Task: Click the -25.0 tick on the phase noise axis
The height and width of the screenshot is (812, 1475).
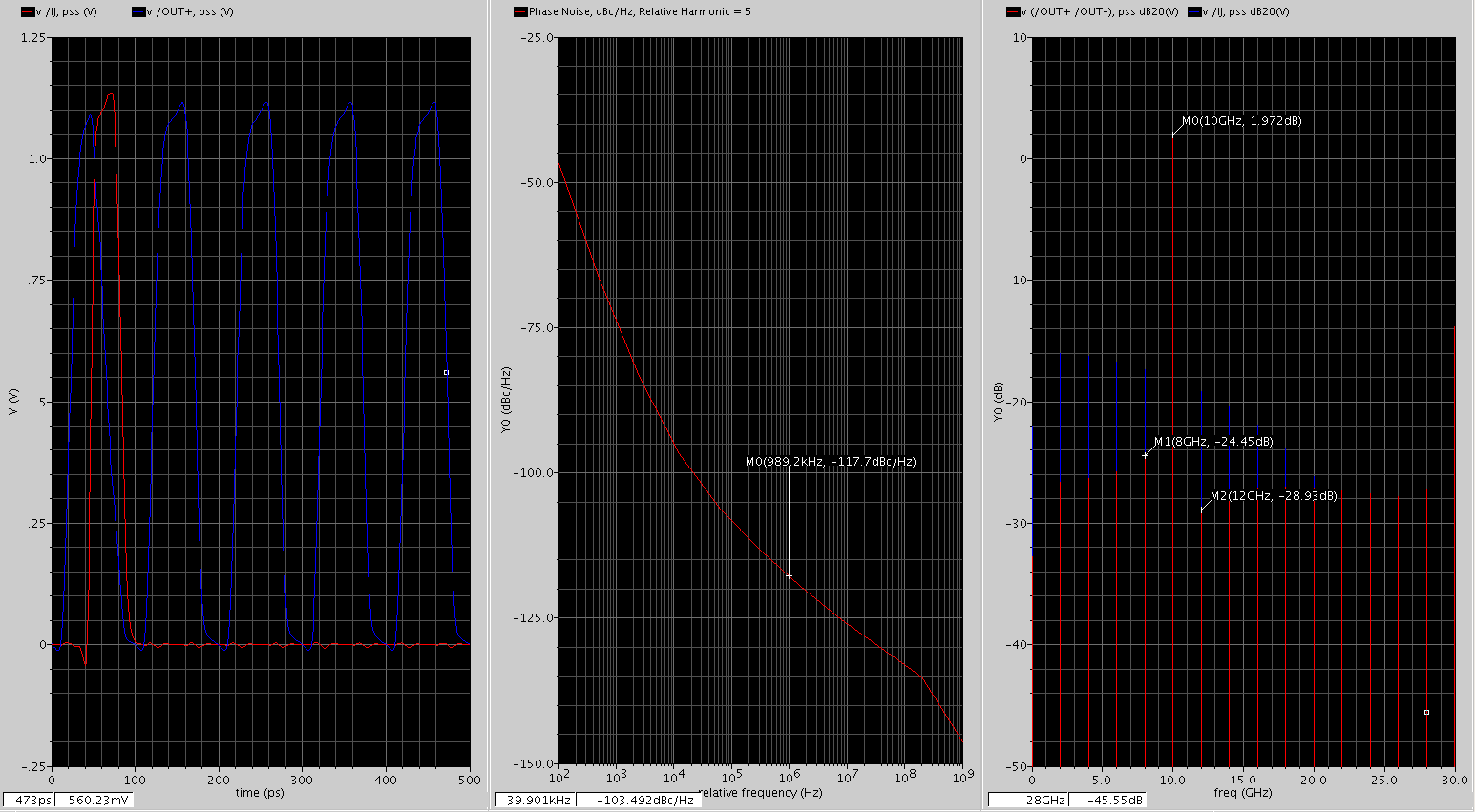Action: coord(536,37)
